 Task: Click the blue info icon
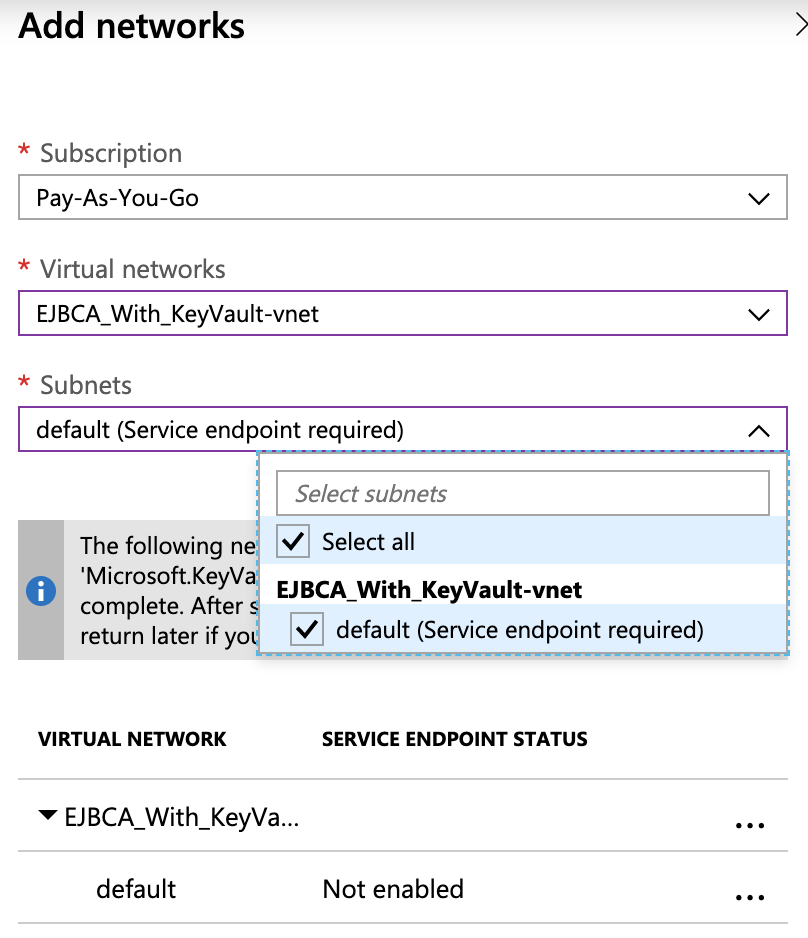[x=41, y=591]
